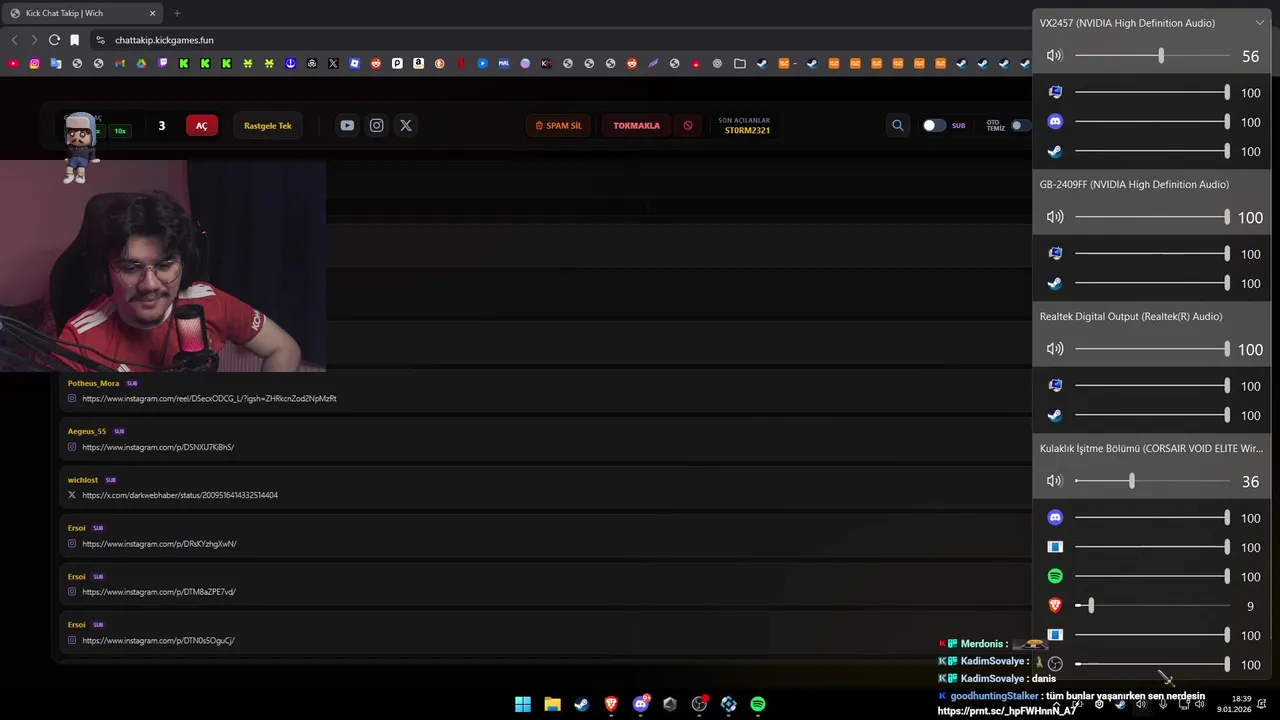Screen dimensions: 1280x720
Task: Open a new browser tab
Action: [177, 13]
